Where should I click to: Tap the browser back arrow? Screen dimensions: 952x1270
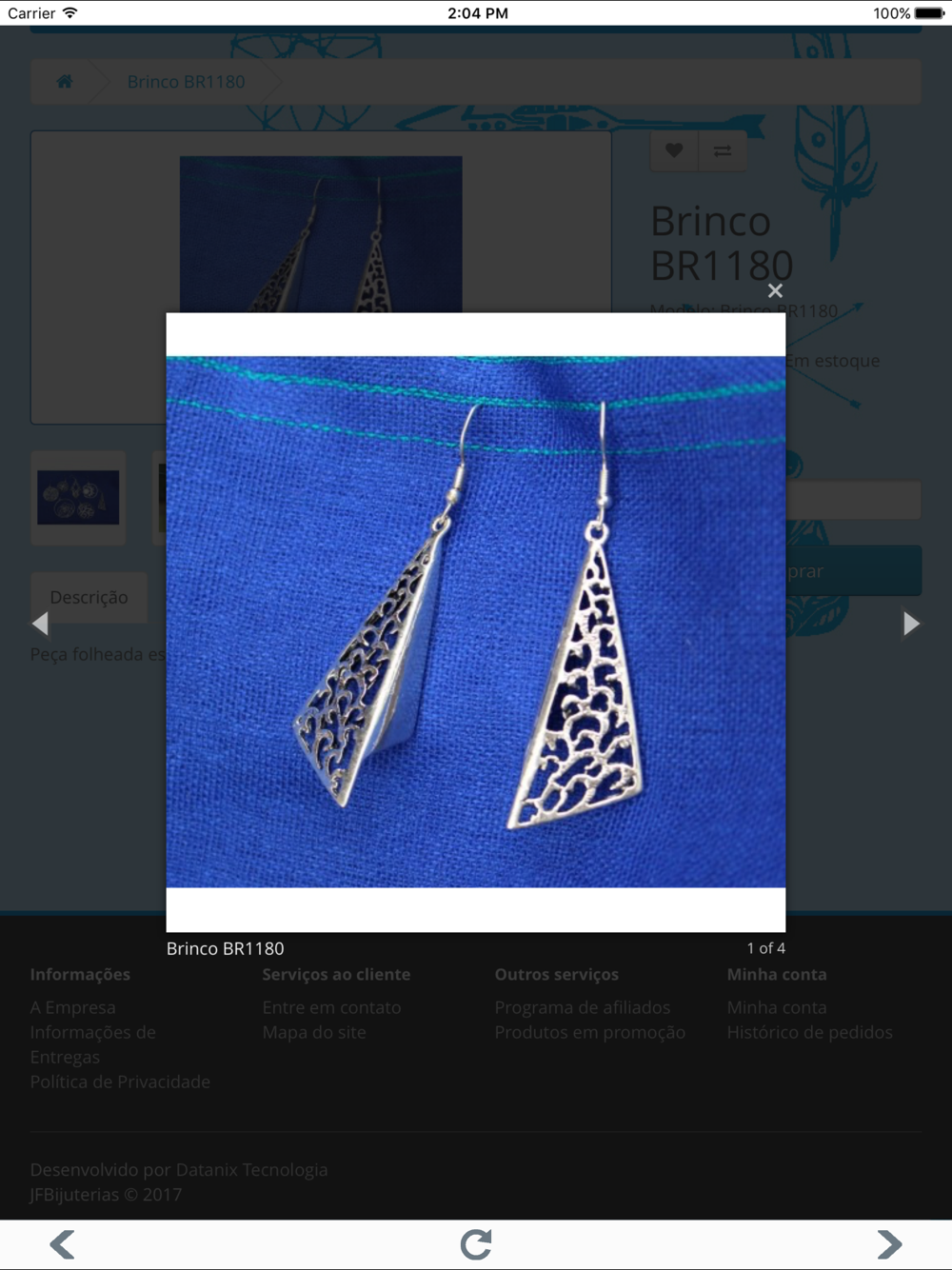click(x=63, y=1244)
